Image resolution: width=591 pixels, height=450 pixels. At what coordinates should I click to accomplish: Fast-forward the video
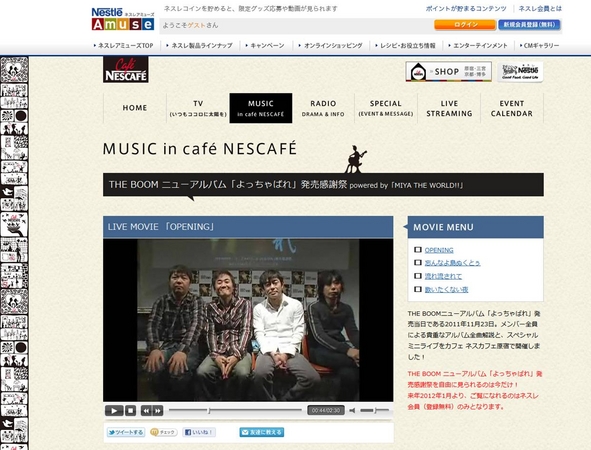tap(158, 410)
